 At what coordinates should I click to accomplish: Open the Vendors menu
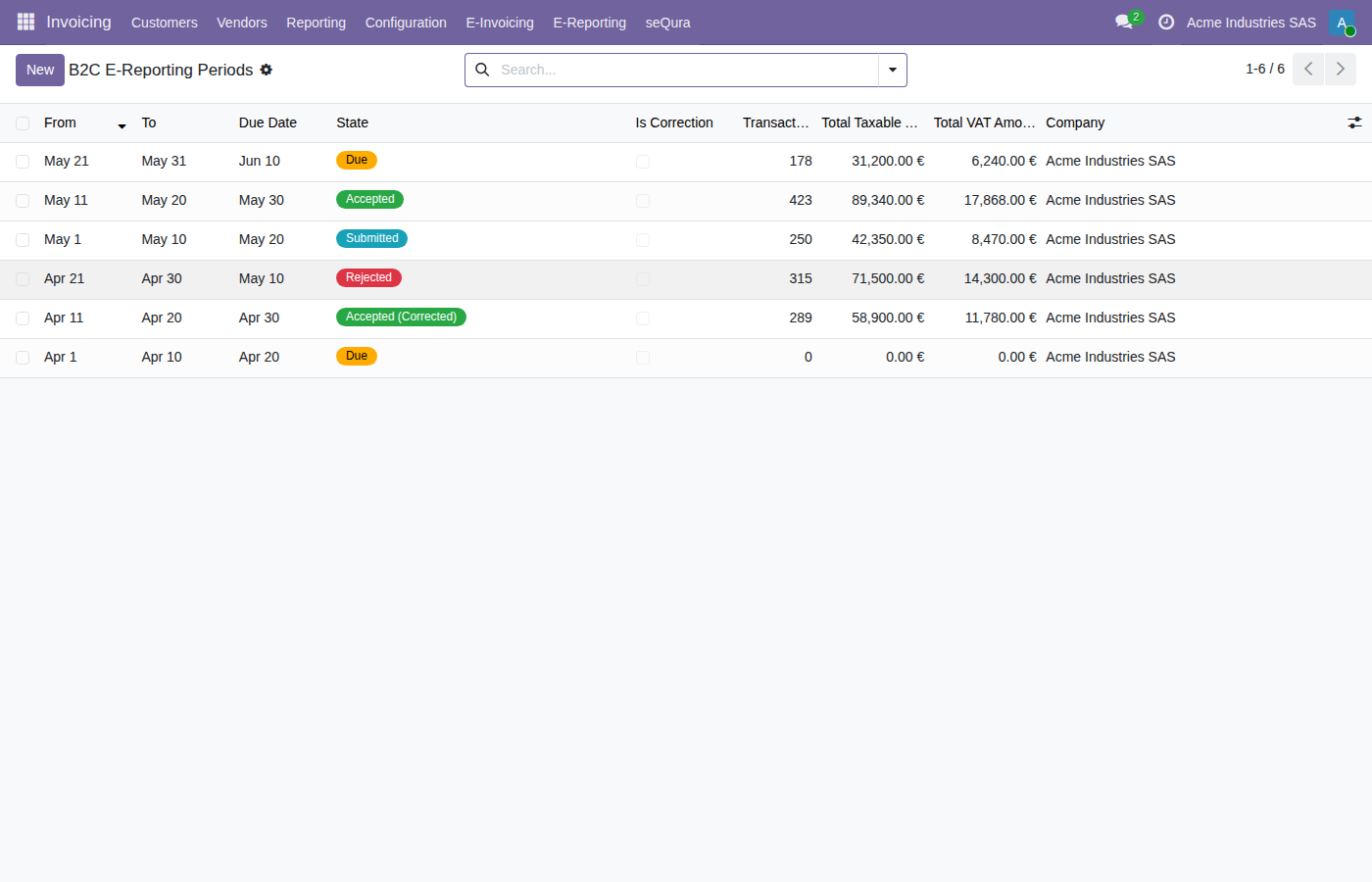[x=242, y=23]
